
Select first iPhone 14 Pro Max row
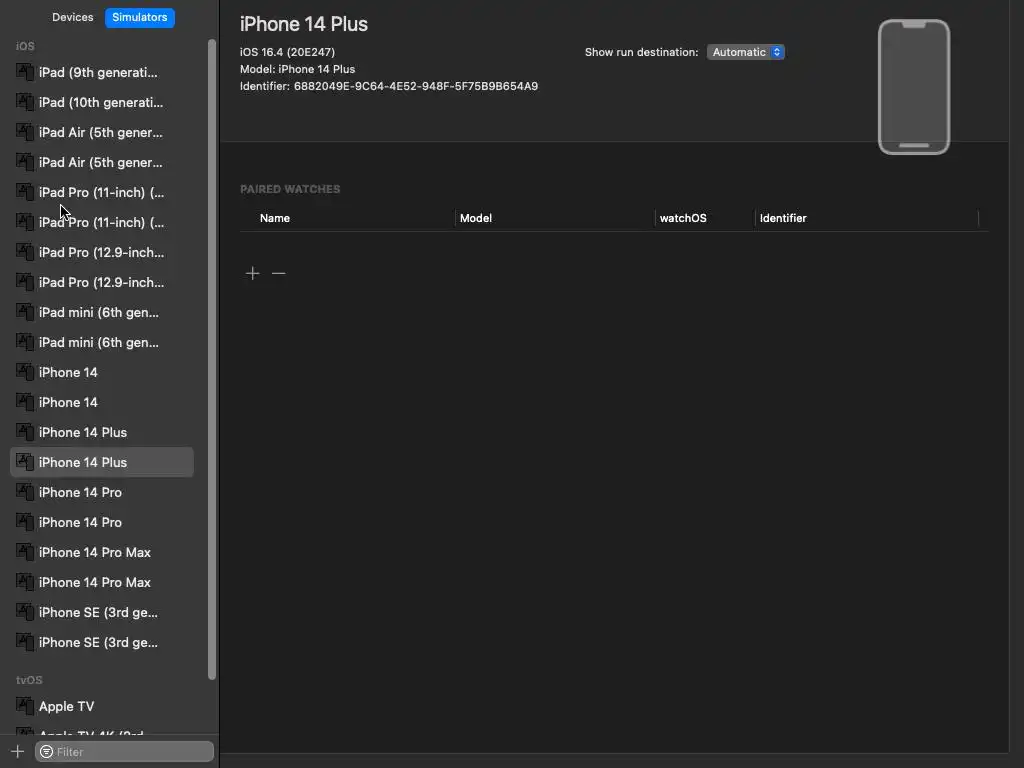[x=102, y=552]
